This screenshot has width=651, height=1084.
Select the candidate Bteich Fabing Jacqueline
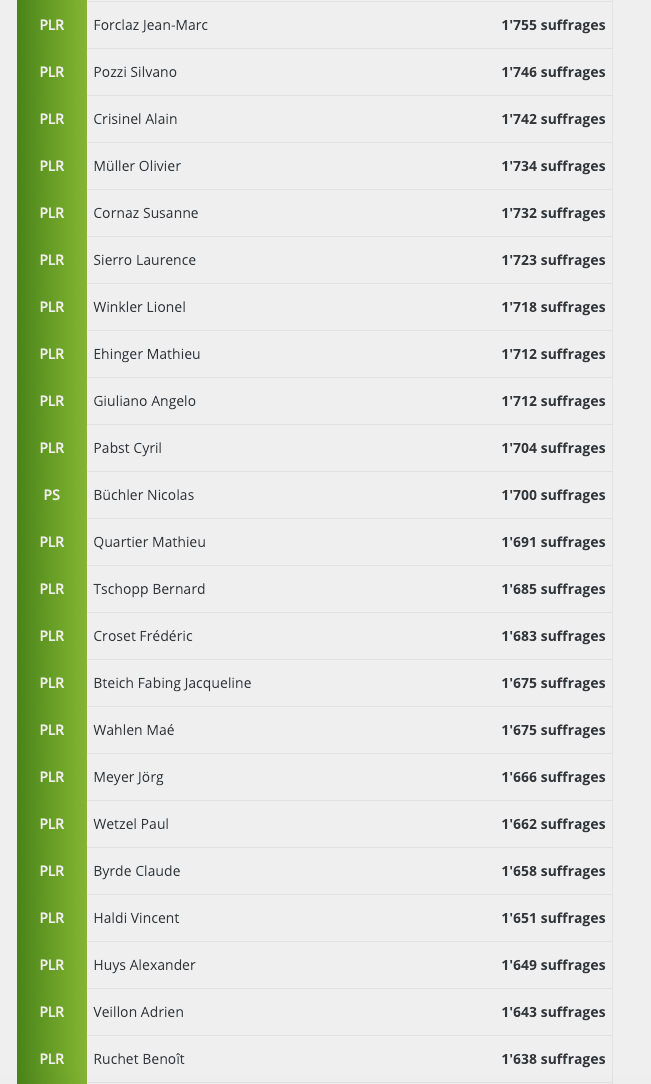[172, 683]
